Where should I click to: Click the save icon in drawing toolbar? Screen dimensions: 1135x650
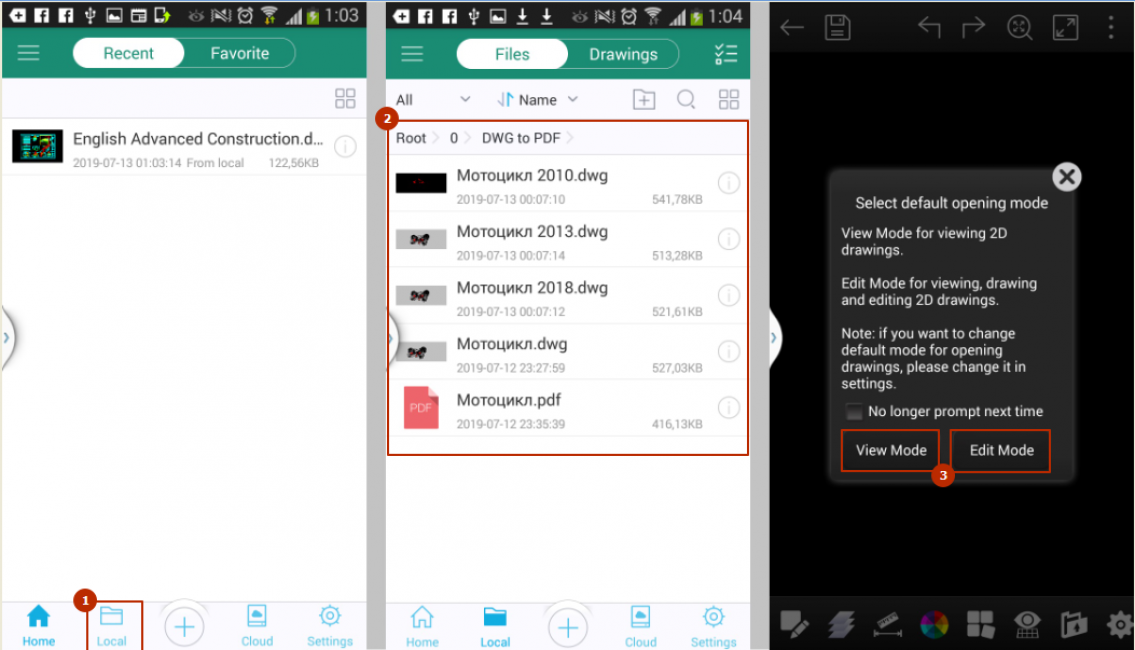tap(837, 27)
